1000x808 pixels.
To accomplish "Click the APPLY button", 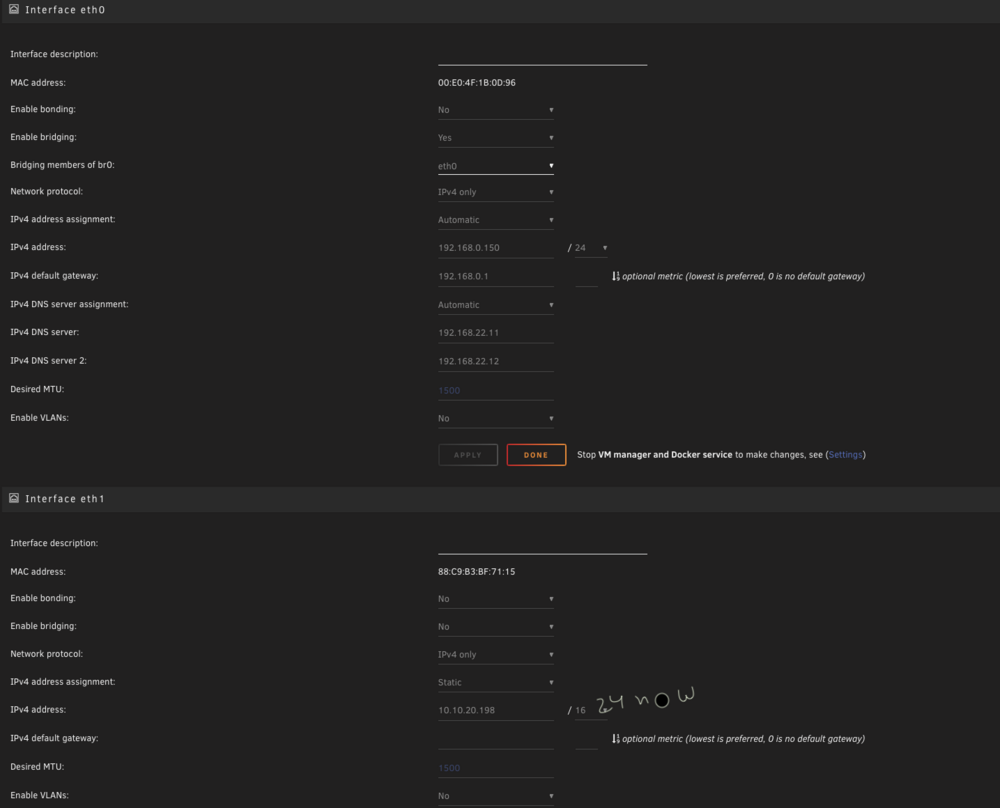I will (468, 455).
